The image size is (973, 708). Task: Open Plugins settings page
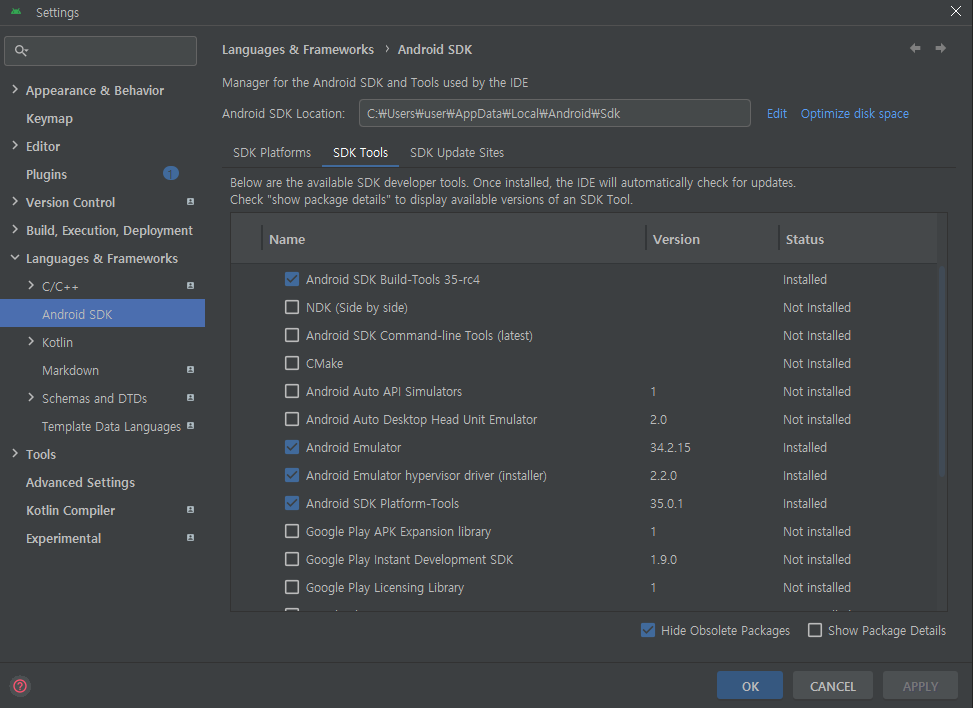(47, 174)
